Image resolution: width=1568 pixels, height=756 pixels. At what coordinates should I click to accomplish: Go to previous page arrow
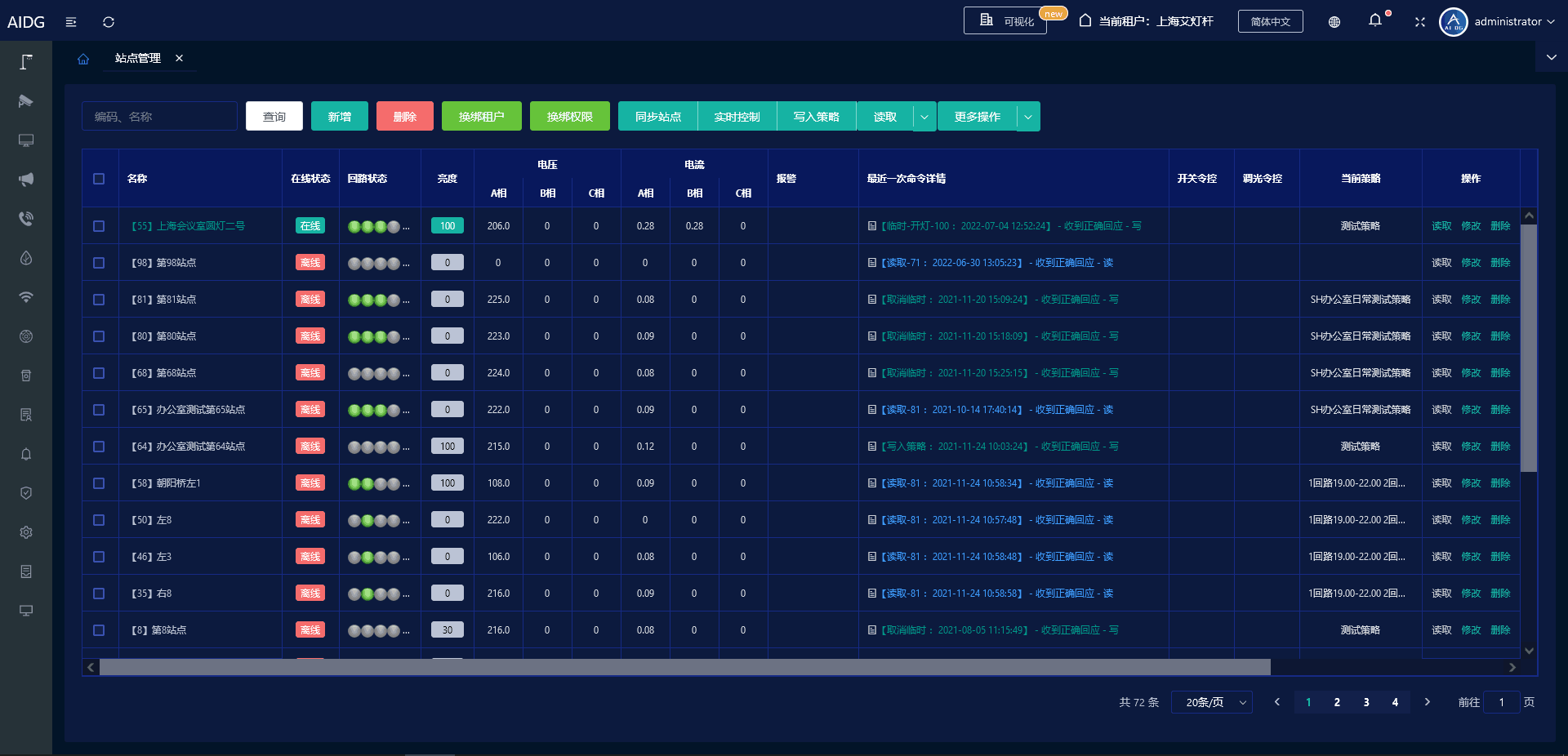pos(1277,702)
